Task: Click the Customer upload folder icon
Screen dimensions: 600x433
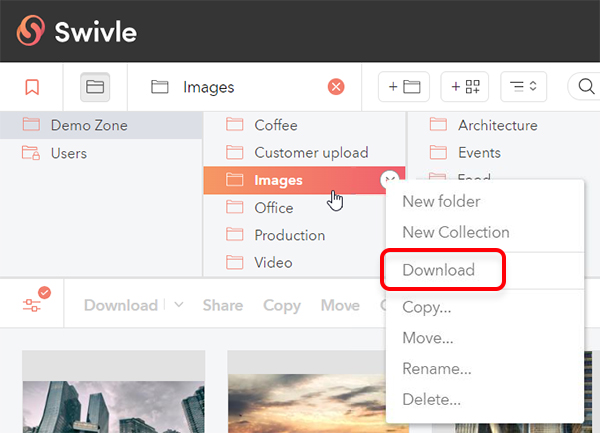Action: [x=235, y=152]
